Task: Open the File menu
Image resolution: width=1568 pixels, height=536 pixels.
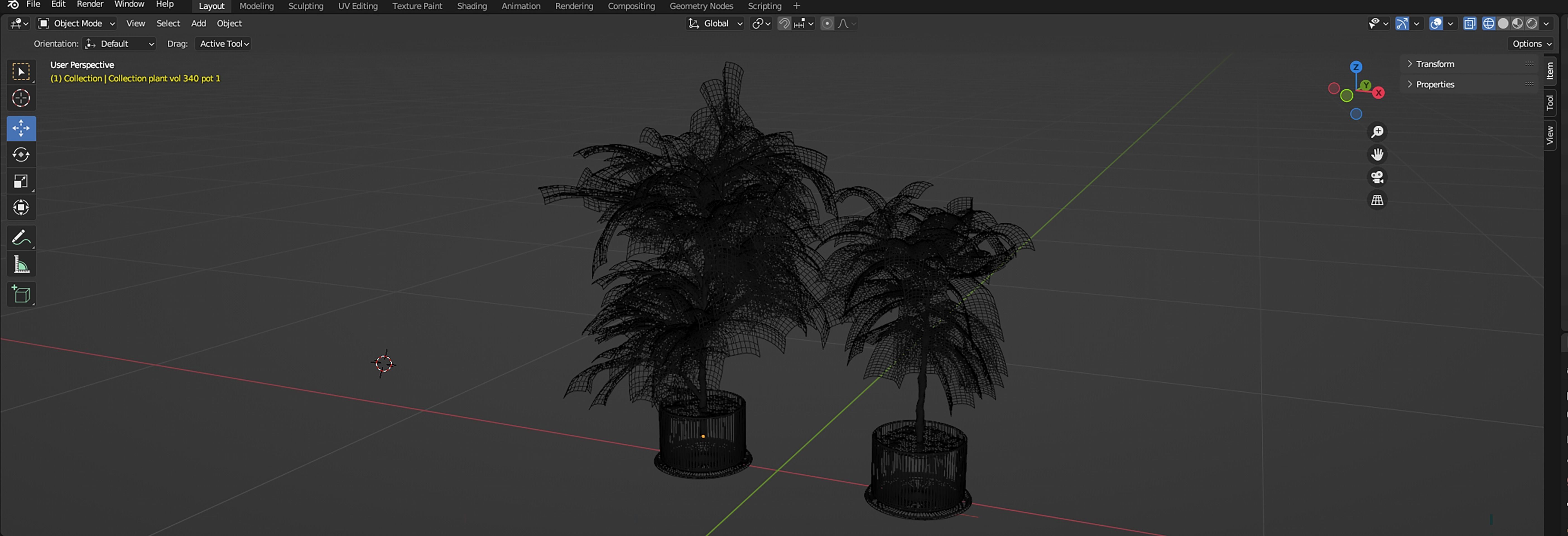Action: [33, 4]
